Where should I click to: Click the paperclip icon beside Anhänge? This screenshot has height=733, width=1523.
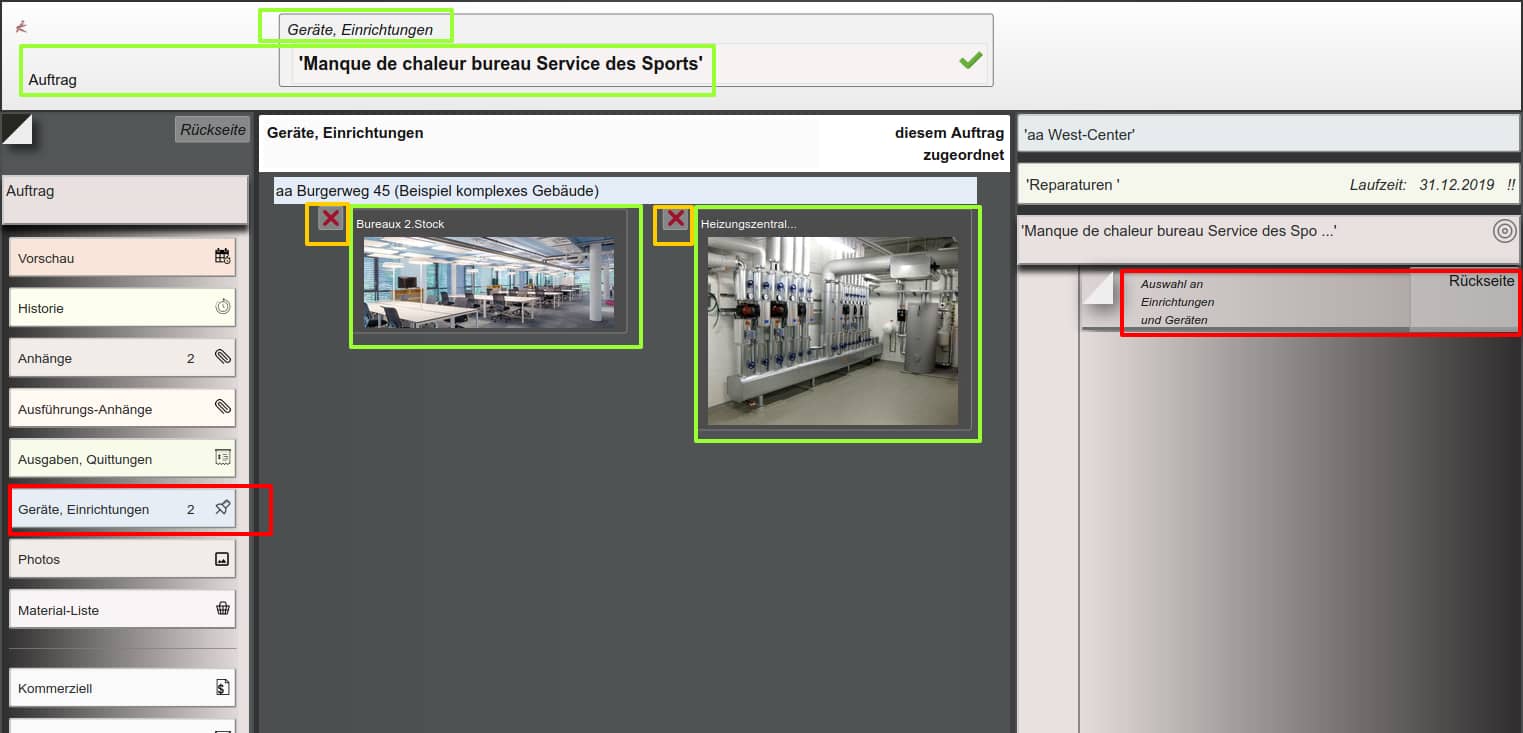tap(222, 357)
